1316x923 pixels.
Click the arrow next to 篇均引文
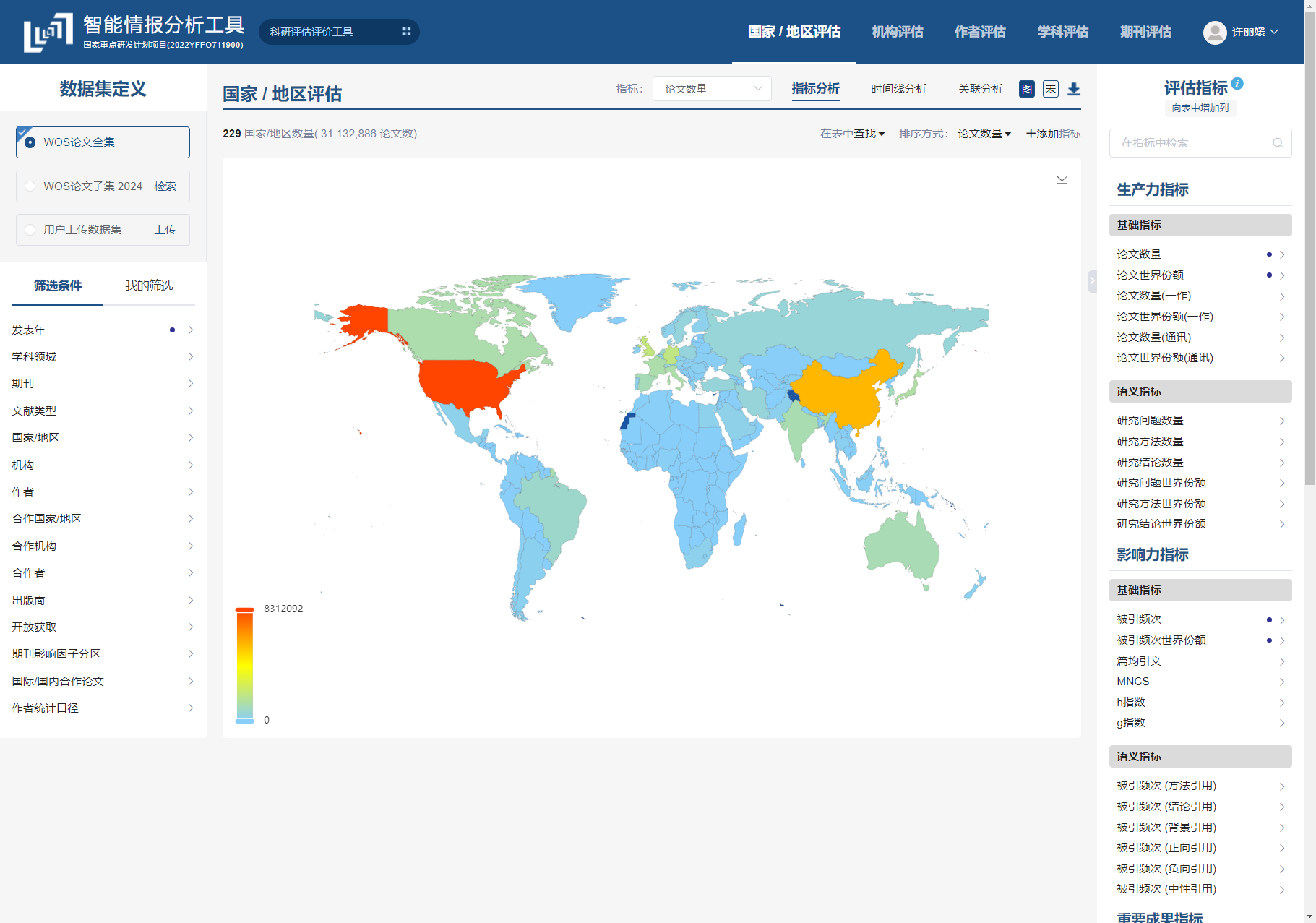pyautogui.click(x=1282, y=661)
